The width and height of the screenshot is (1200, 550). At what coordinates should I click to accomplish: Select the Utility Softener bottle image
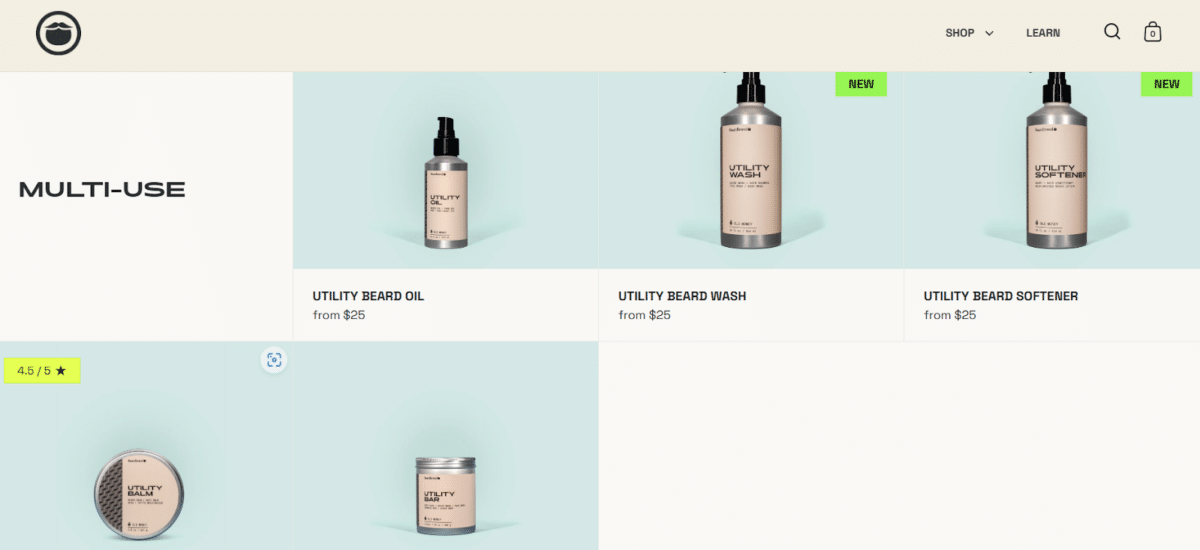(x=1058, y=160)
